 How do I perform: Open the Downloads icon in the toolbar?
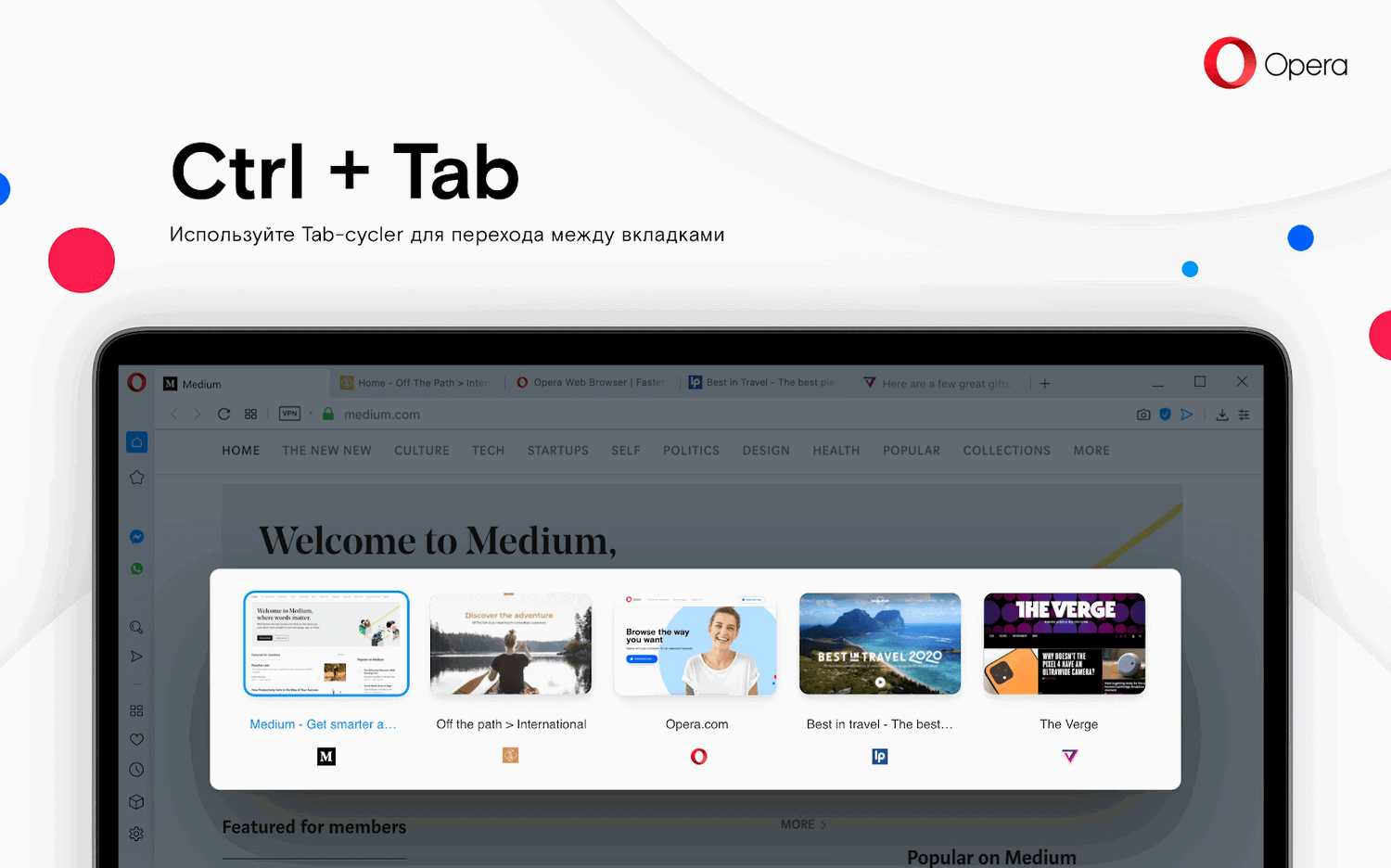click(1222, 415)
